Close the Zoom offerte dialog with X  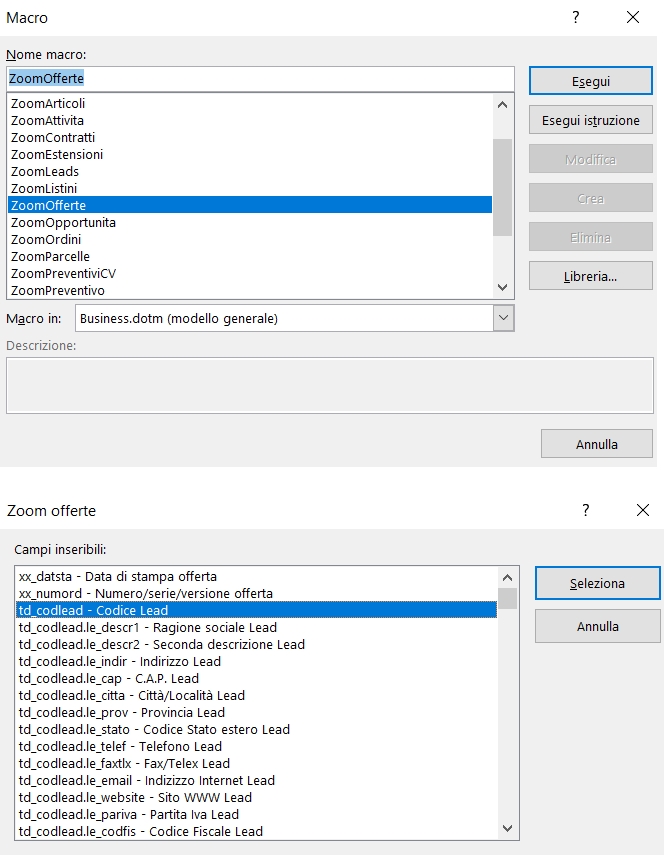[643, 510]
